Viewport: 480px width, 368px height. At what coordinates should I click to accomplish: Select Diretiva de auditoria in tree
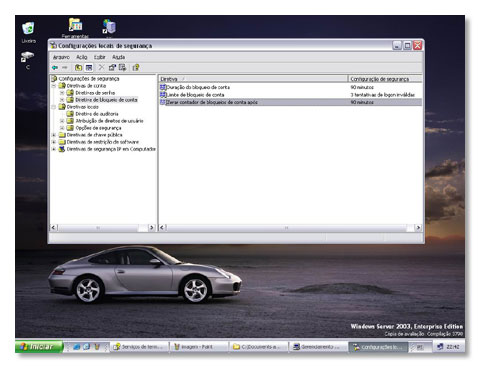pos(97,114)
